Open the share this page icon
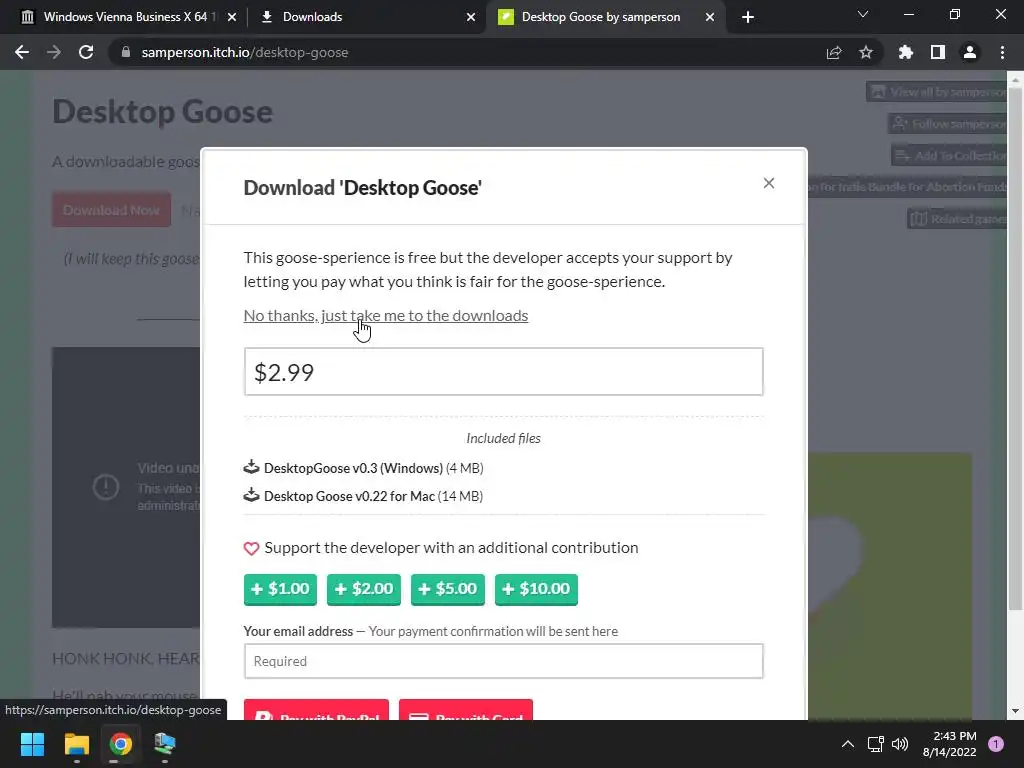 pos(834,52)
